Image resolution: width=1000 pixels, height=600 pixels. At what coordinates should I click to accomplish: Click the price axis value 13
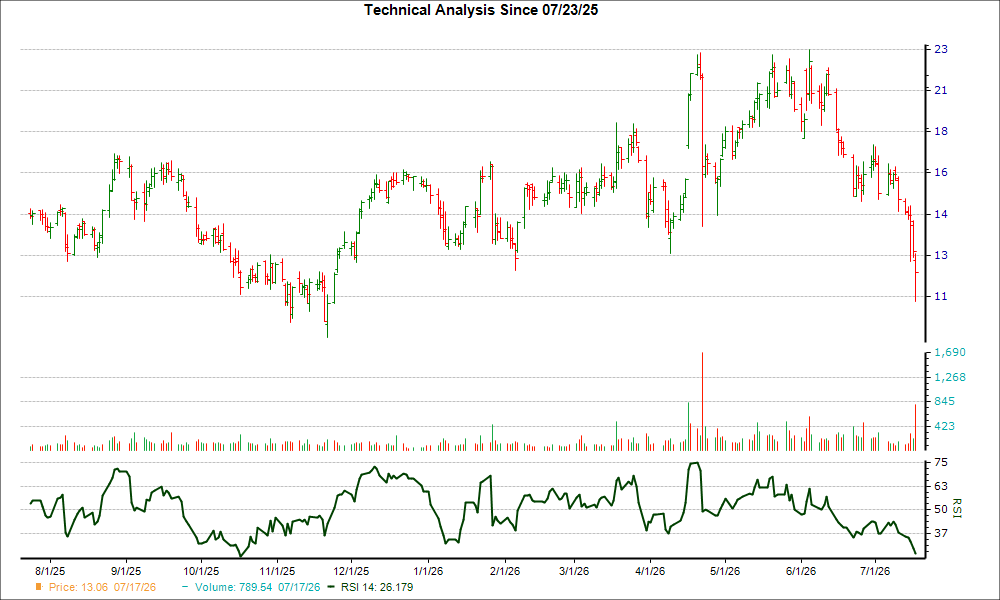[x=941, y=255]
